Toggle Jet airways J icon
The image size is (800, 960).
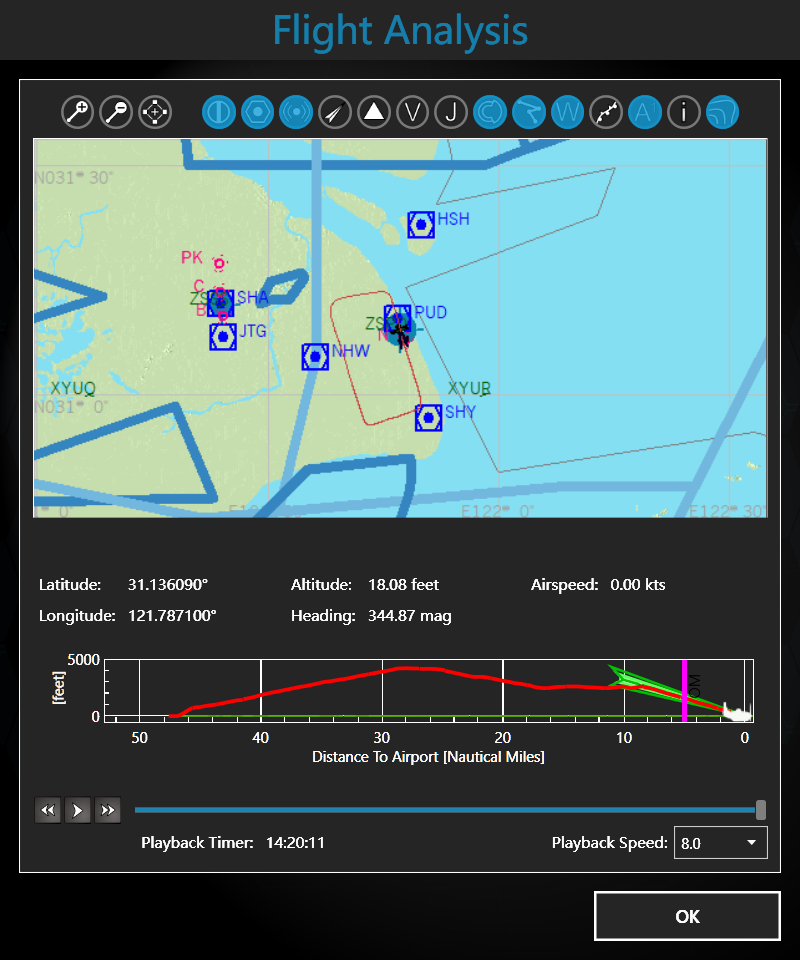click(451, 113)
